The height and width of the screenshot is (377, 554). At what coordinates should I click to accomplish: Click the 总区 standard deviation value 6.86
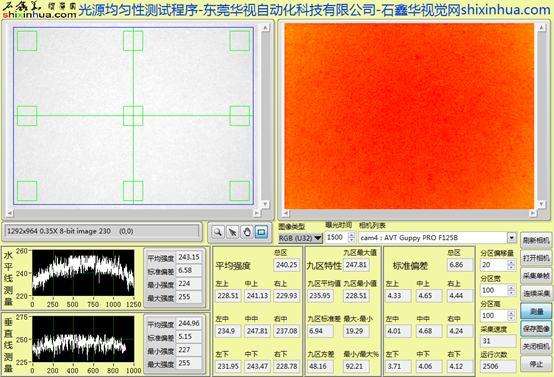coord(460,265)
